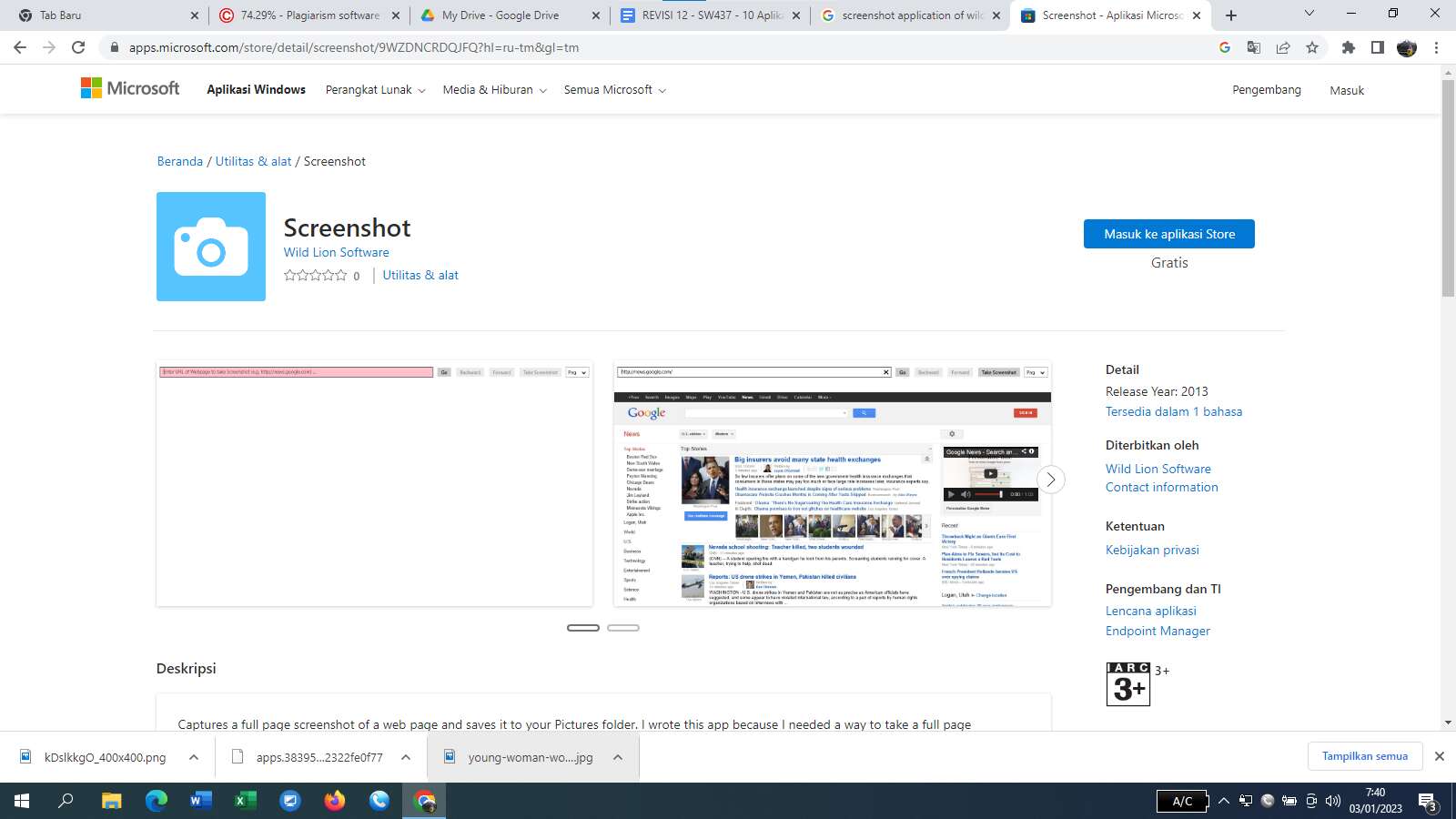Open the translate page icon

coord(1254,47)
